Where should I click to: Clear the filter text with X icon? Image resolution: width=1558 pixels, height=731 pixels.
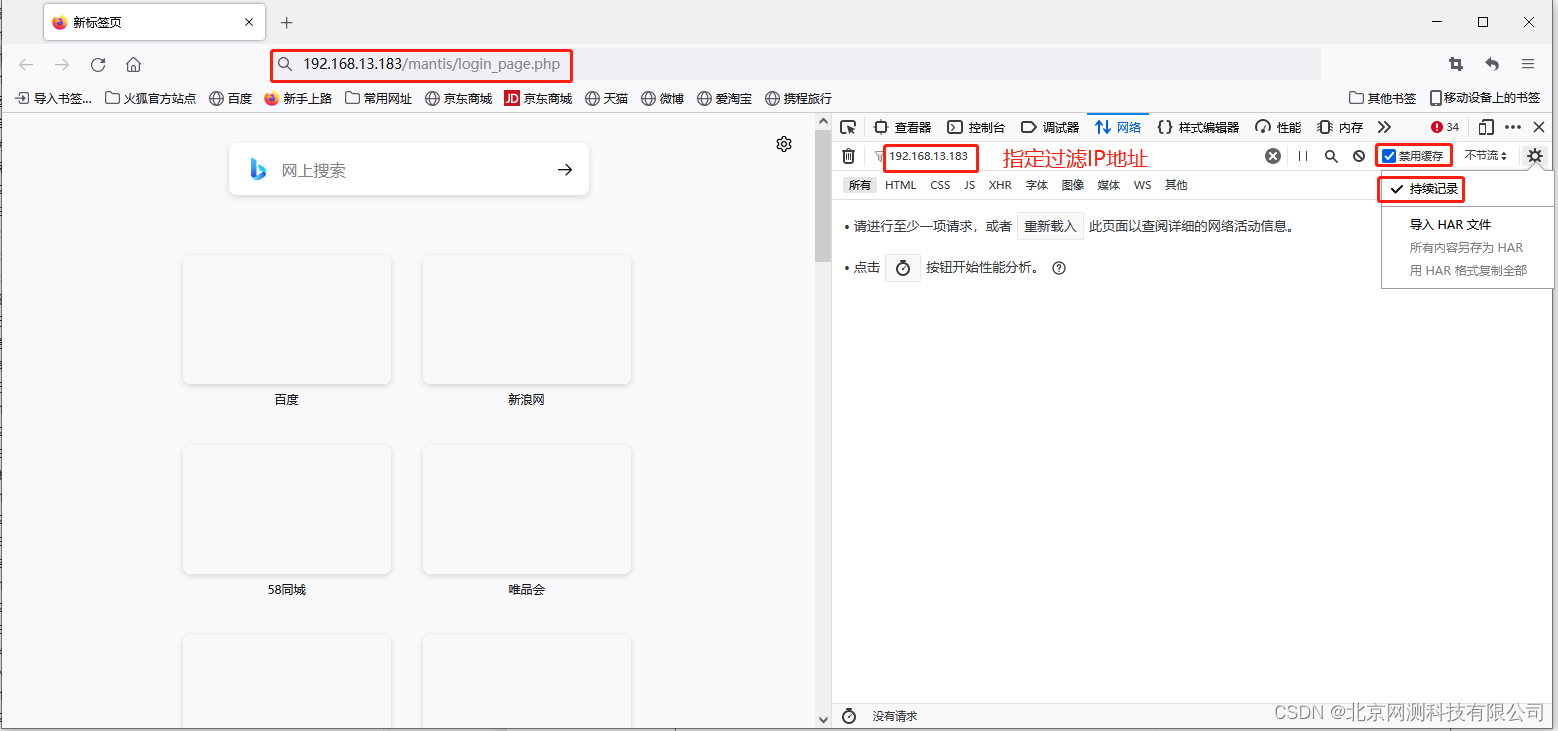[1273, 156]
